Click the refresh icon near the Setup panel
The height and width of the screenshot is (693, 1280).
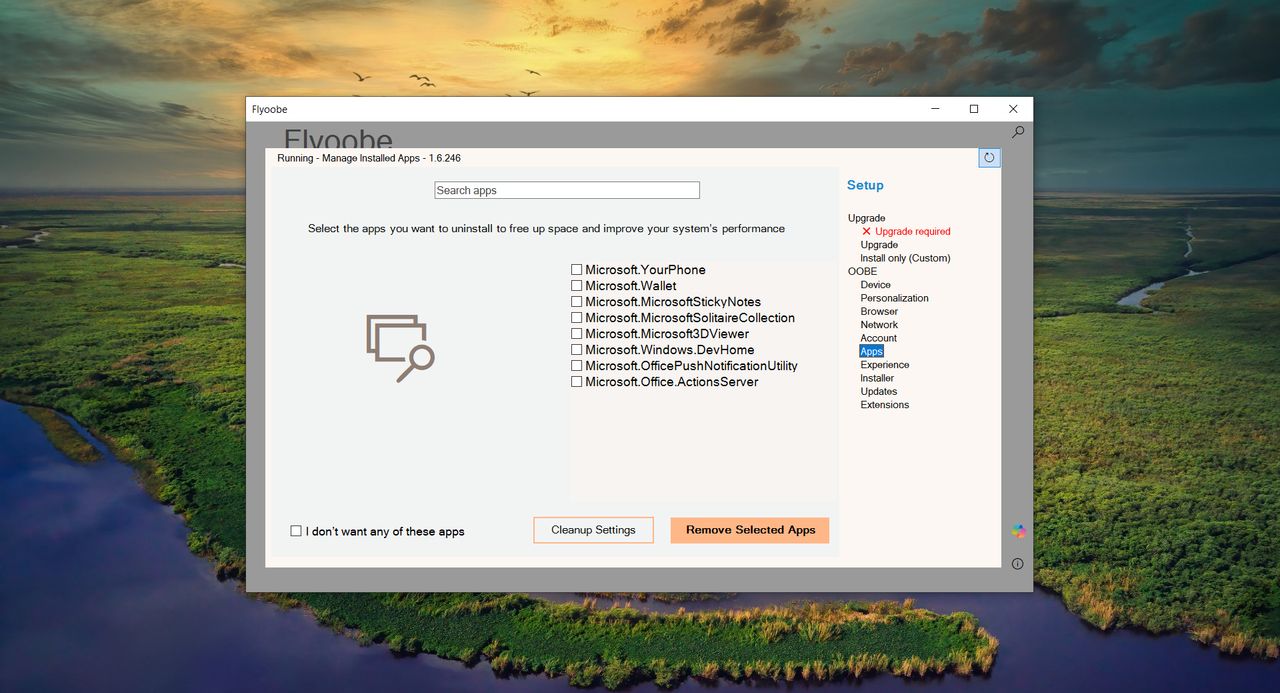[x=989, y=157]
